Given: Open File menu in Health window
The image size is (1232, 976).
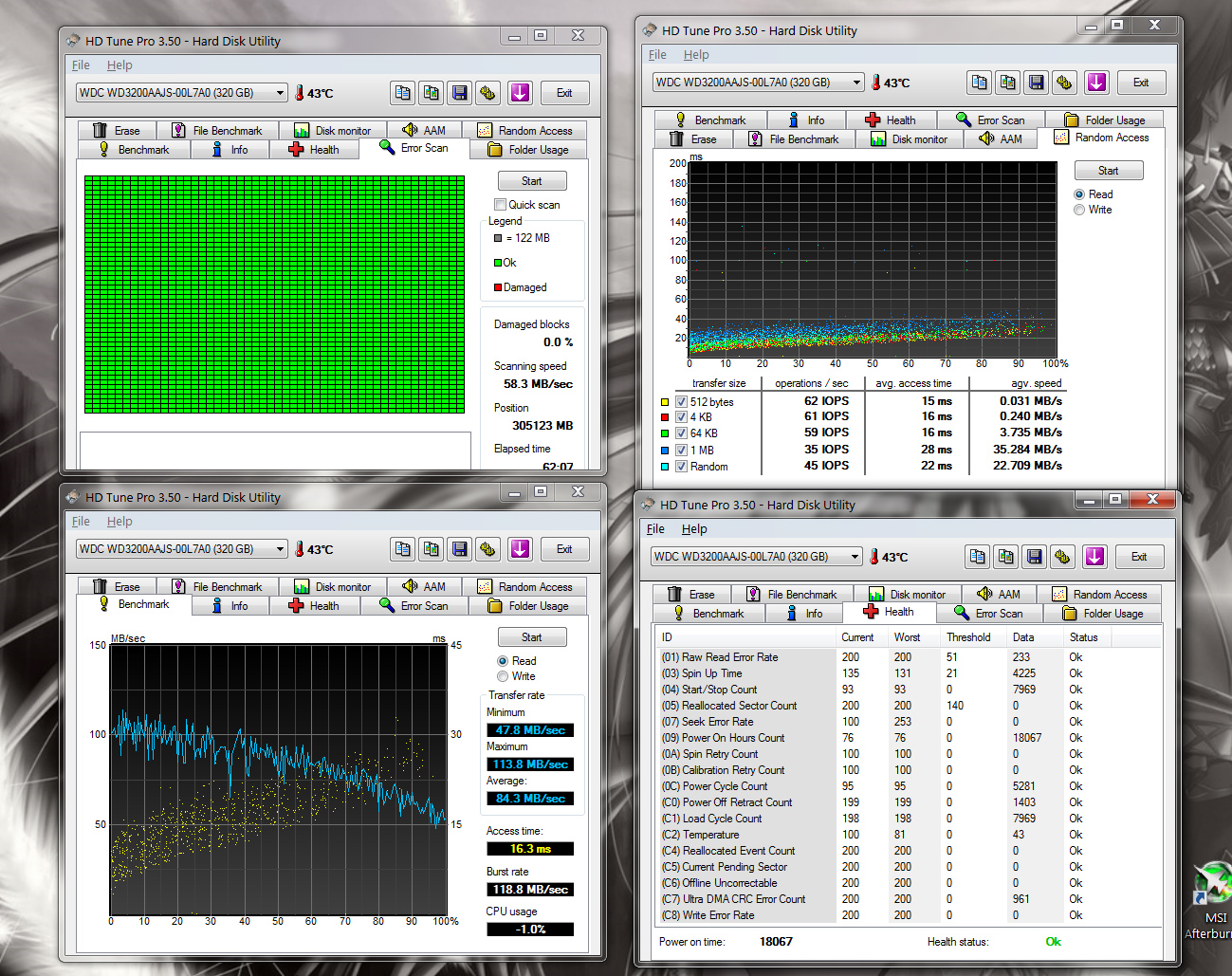Looking at the screenshot, I should 655,529.
